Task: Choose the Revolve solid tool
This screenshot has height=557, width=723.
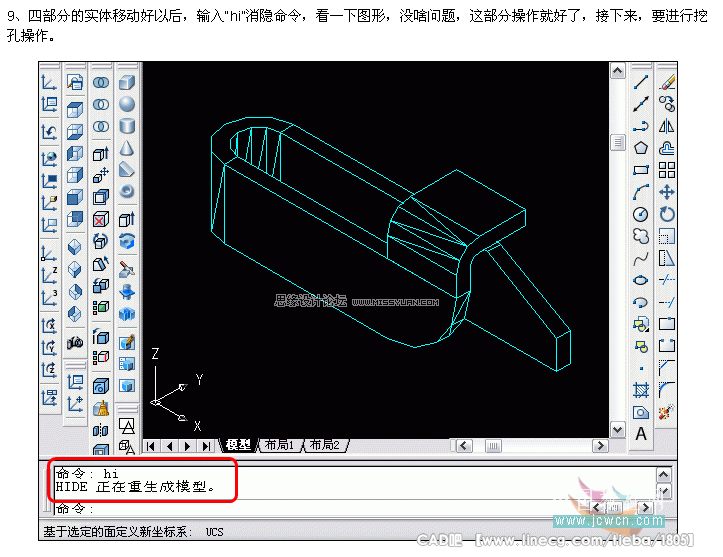Action: [x=127, y=241]
